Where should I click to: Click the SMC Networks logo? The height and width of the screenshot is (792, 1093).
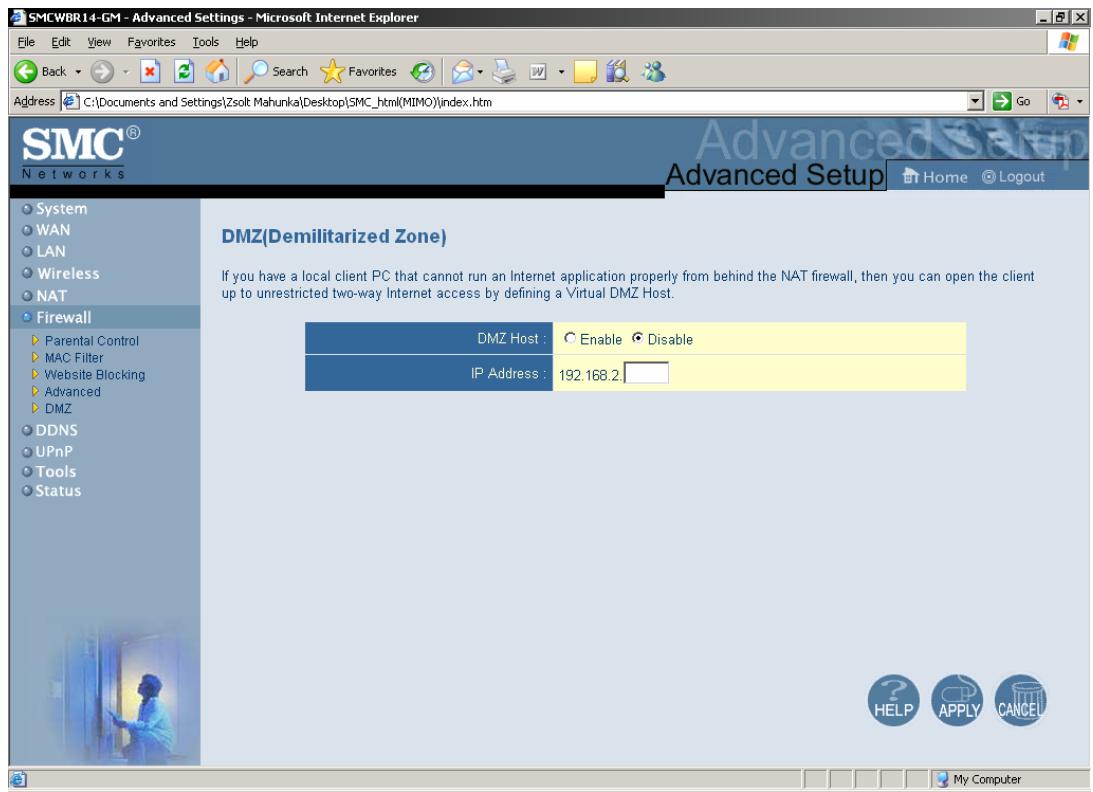[80, 153]
